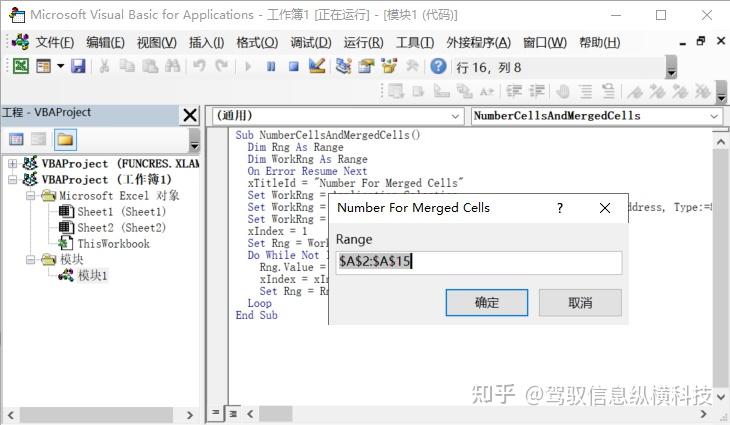Open the 运行(R) menu
Viewport: 730px width, 425px height.
pyautogui.click(x=364, y=43)
